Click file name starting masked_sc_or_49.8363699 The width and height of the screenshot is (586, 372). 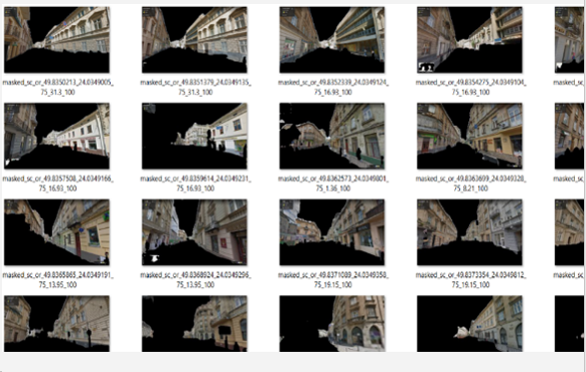tap(471, 184)
